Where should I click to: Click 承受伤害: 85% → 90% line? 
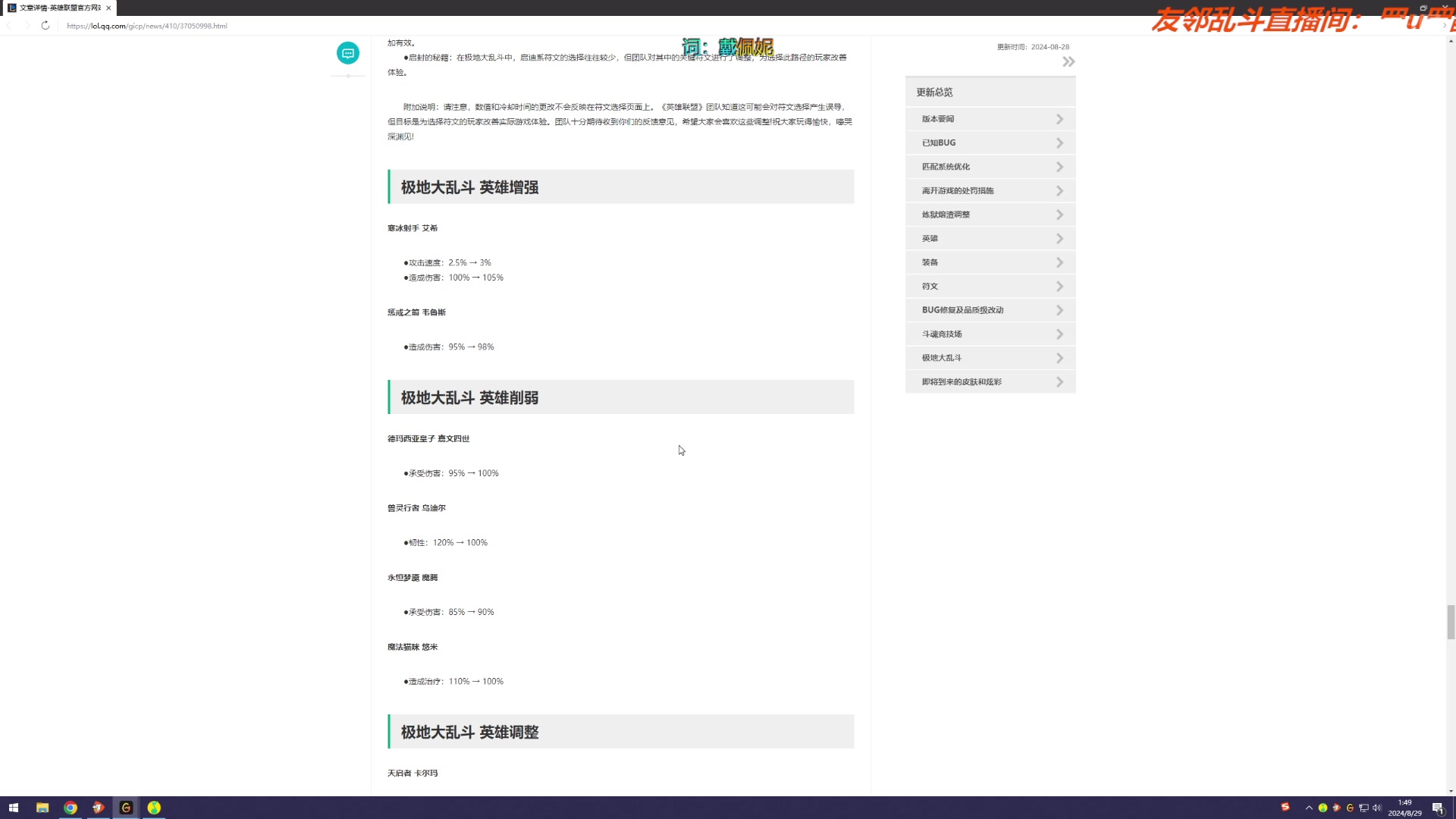click(x=449, y=612)
